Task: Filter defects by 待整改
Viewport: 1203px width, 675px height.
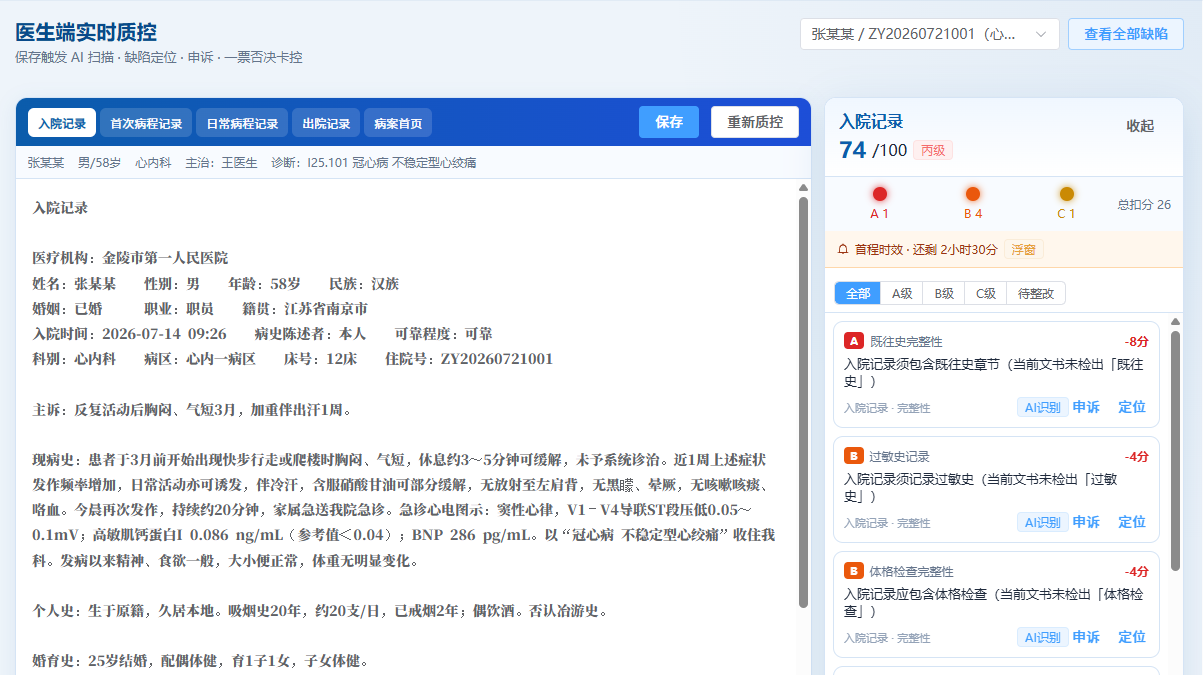Action: click(1036, 293)
